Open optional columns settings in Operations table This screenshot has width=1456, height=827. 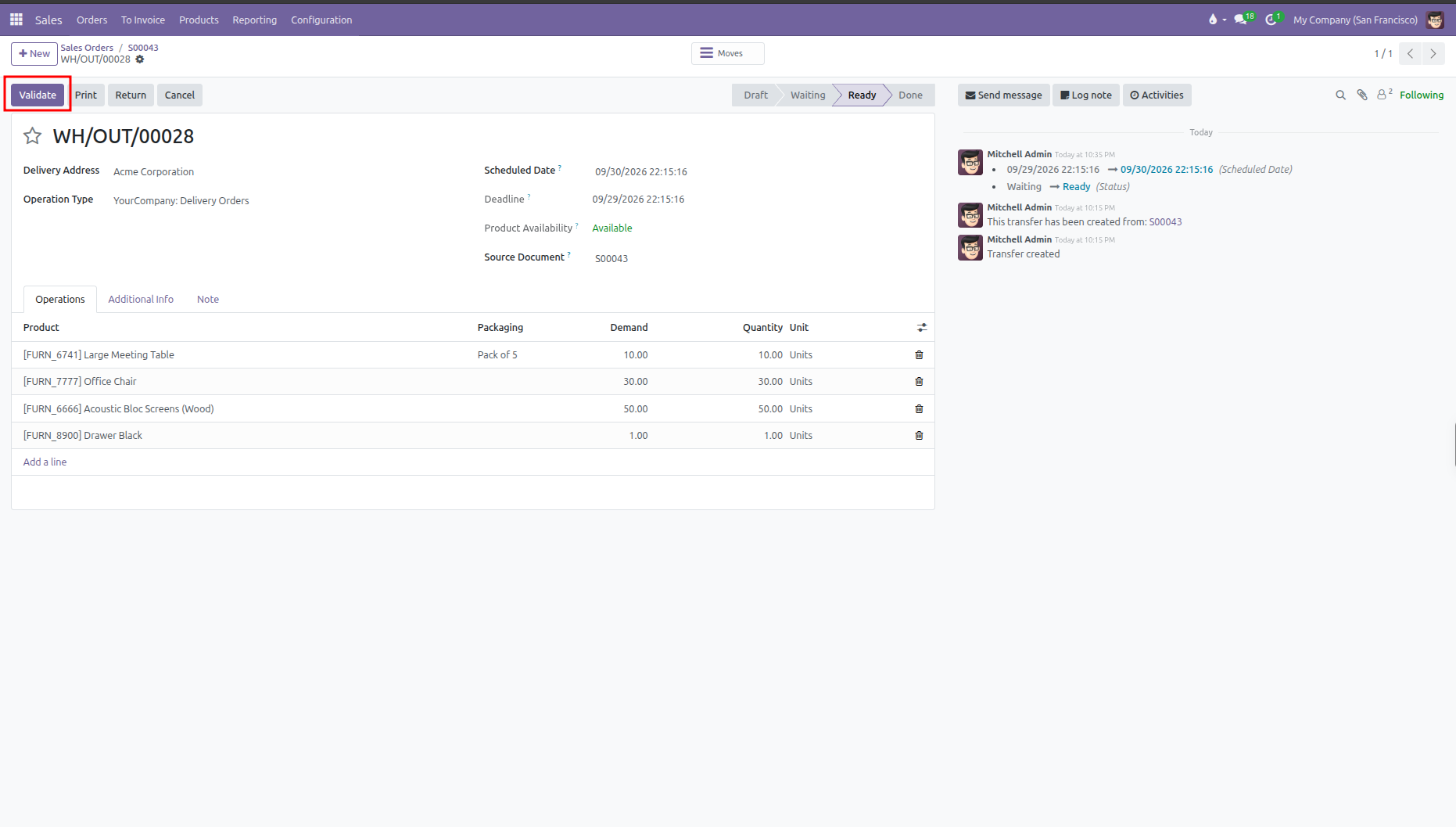point(922,328)
